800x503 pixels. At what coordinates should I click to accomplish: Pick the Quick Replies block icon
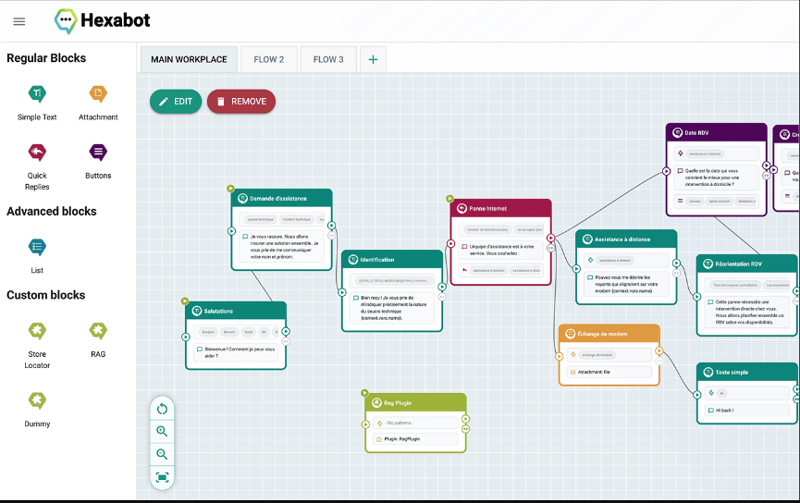pyautogui.click(x=37, y=152)
